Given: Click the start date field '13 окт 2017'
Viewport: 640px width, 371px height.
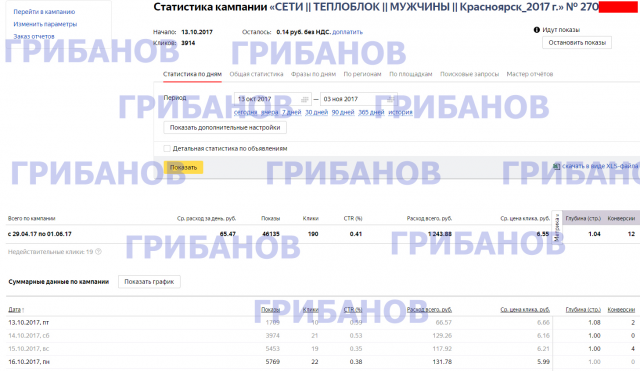Looking at the screenshot, I should 273,99.
